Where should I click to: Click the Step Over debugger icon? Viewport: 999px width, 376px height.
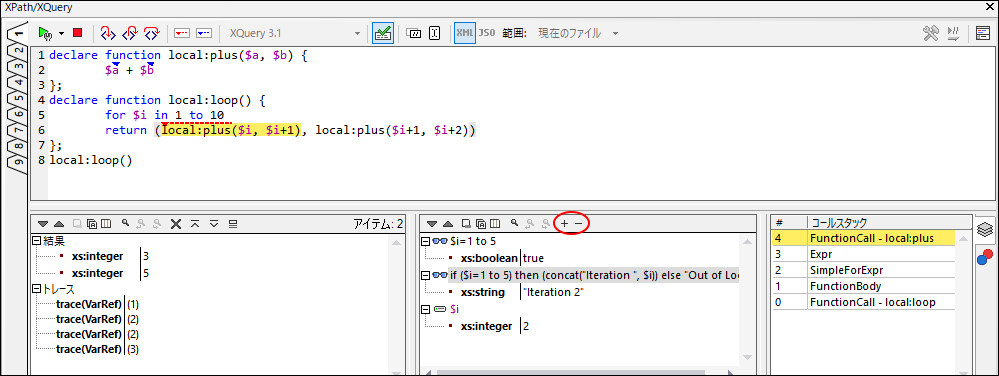coord(151,33)
